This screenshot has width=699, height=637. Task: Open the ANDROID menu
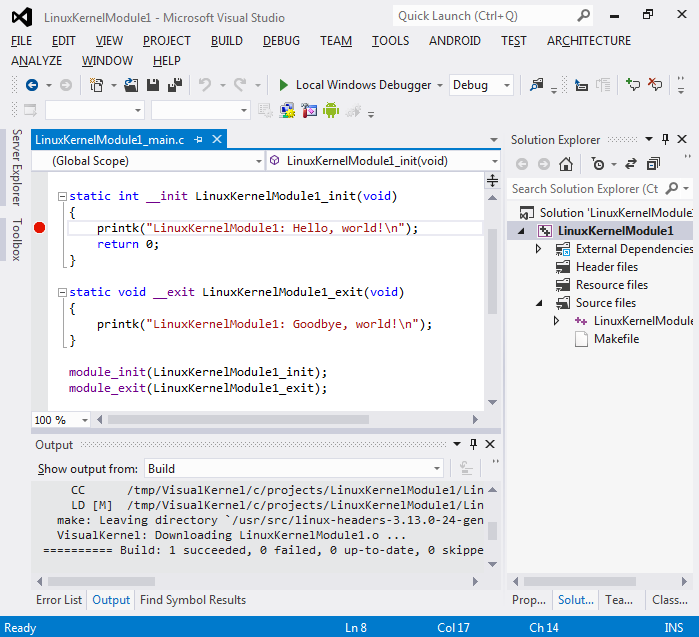click(x=455, y=41)
